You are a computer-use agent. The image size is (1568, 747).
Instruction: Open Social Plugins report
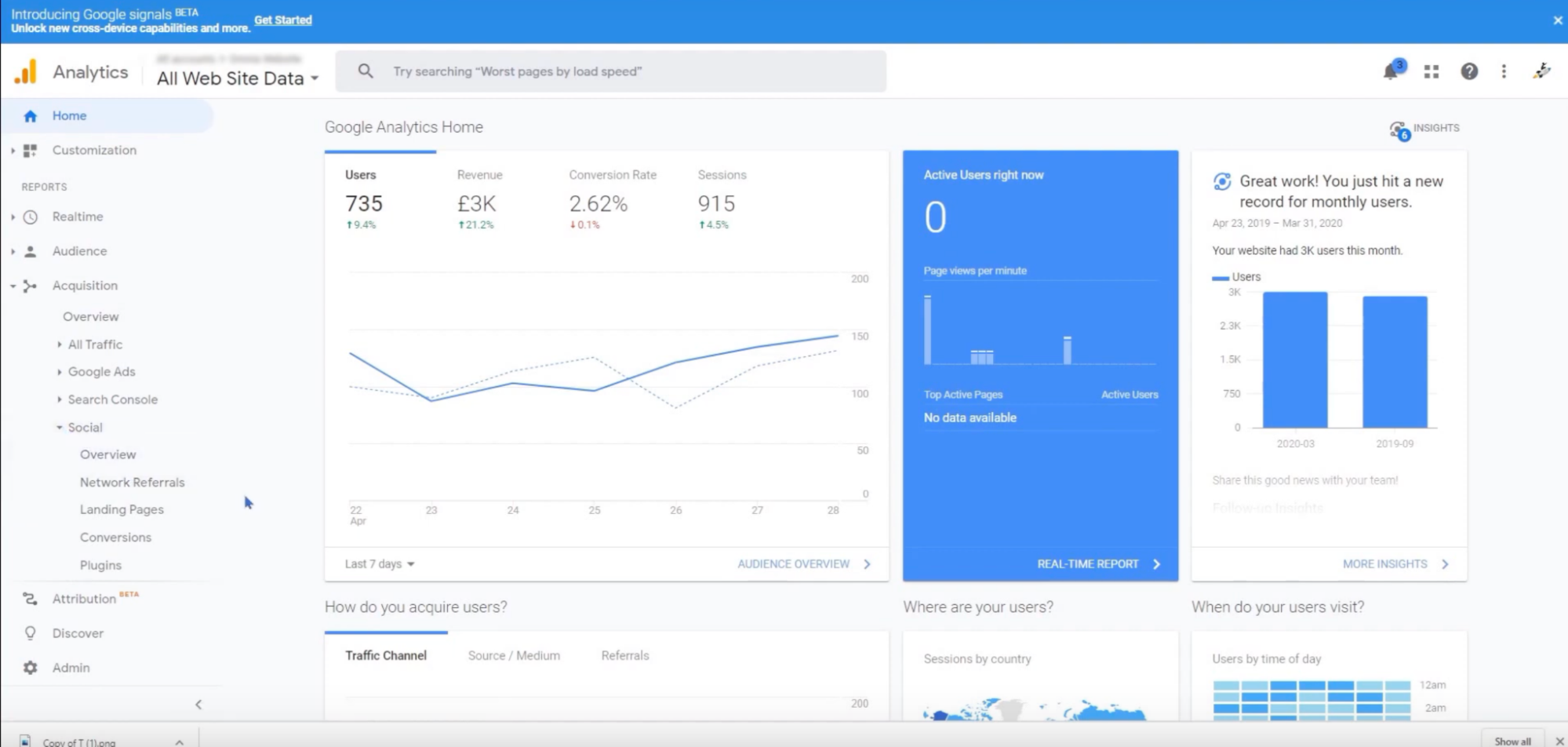100,566
